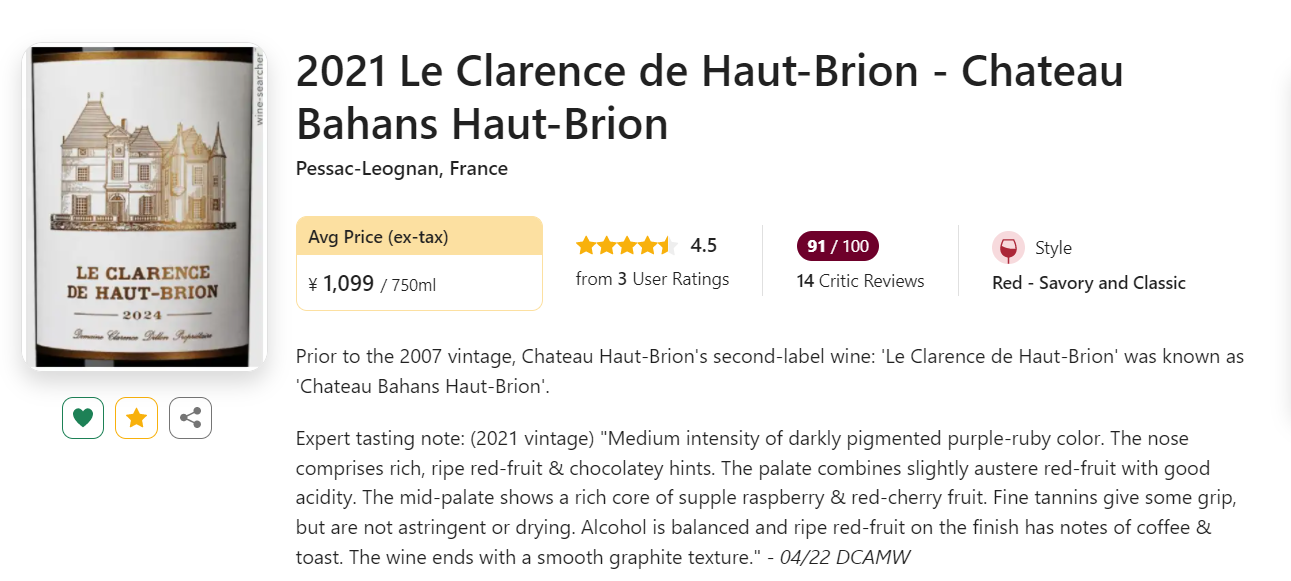Screen dimensions: 1291x581
Task: Click the 91 / 100 critic score badge
Action: coord(838,246)
